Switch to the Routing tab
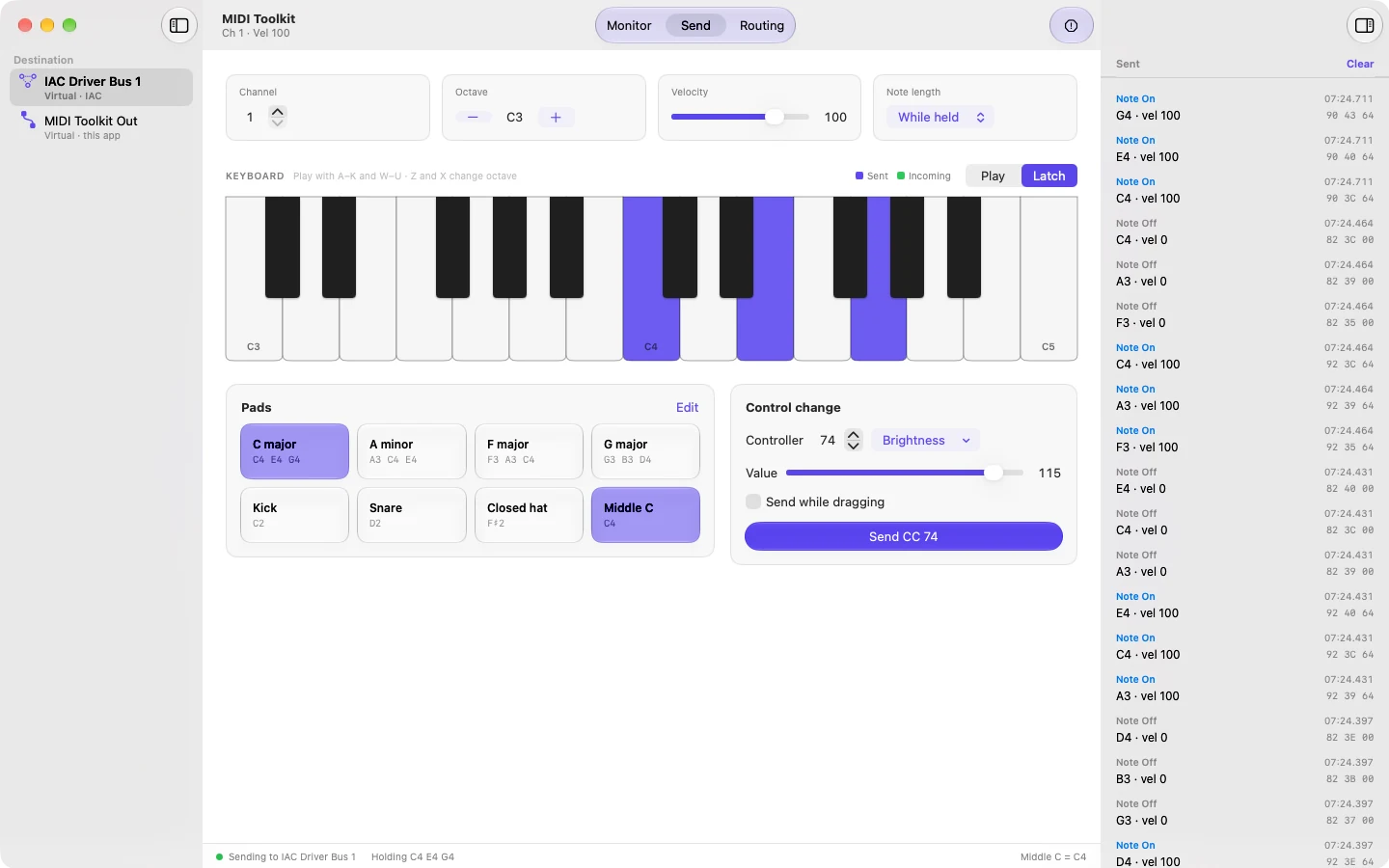 pyautogui.click(x=762, y=25)
